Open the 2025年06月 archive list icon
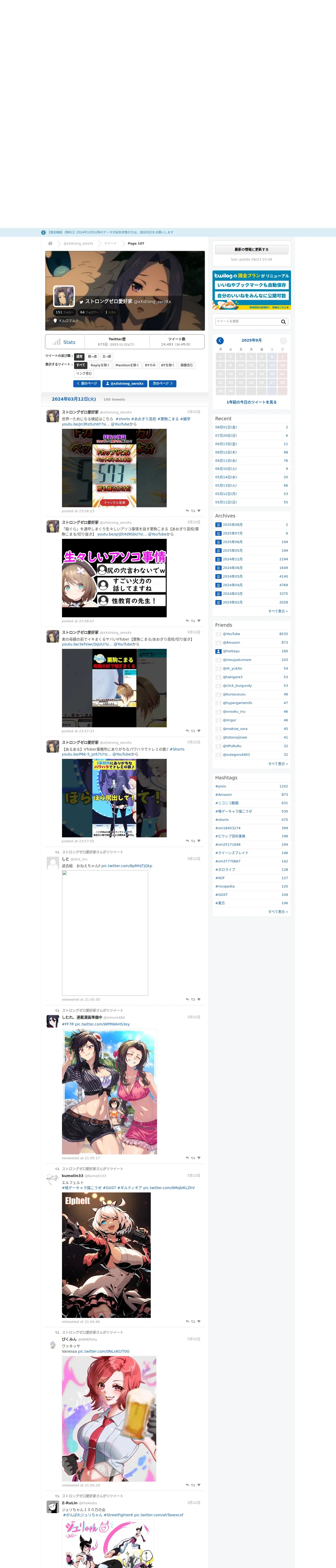 pyautogui.click(x=218, y=542)
